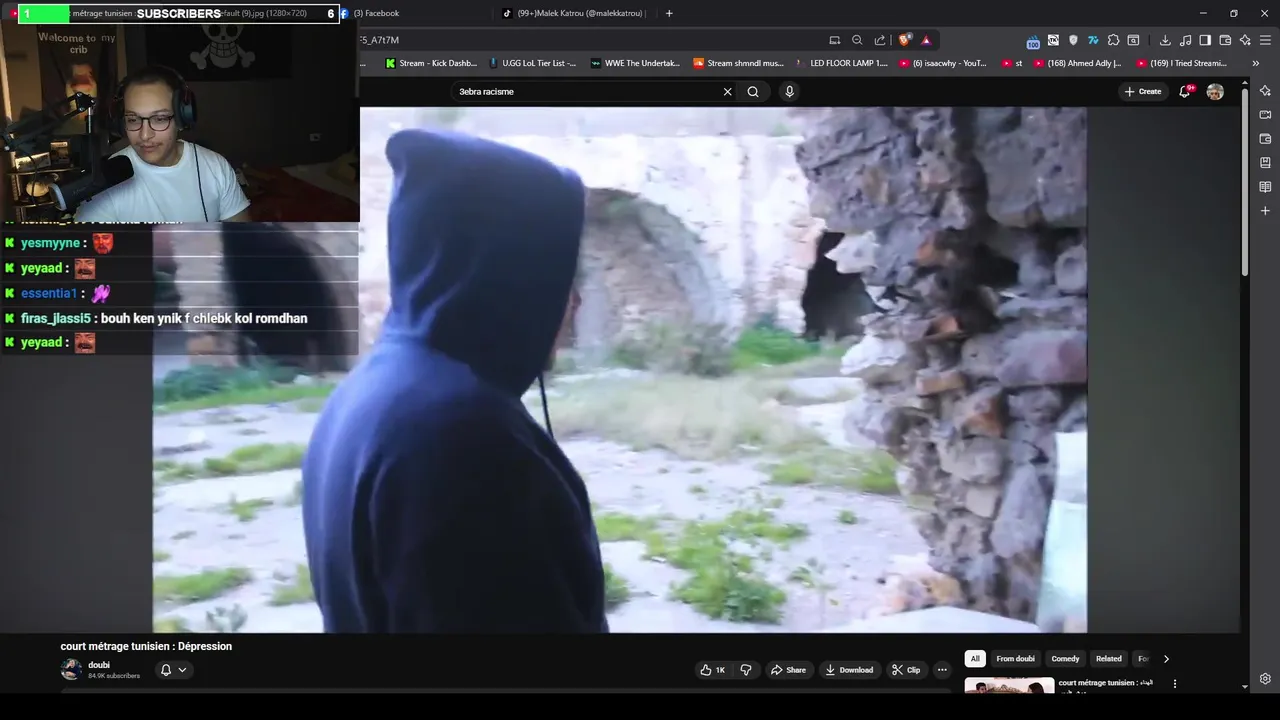The height and width of the screenshot is (720, 1280).
Task: Toggle the browser sidebar panel icon
Action: click(x=1205, y=40)
